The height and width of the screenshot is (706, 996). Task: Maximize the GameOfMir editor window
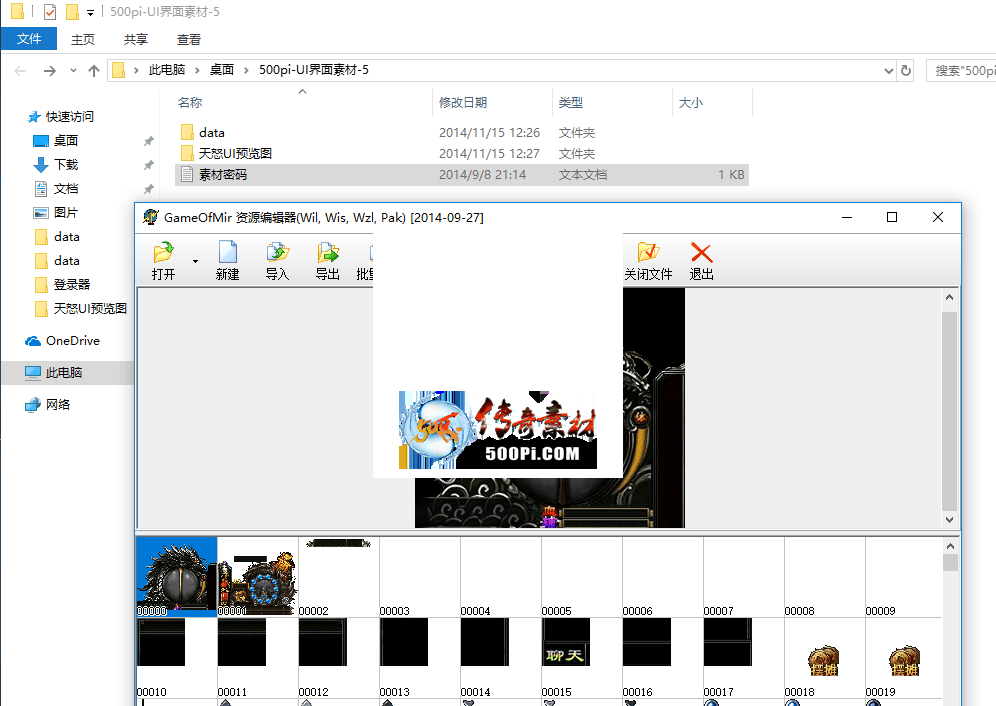892,217
